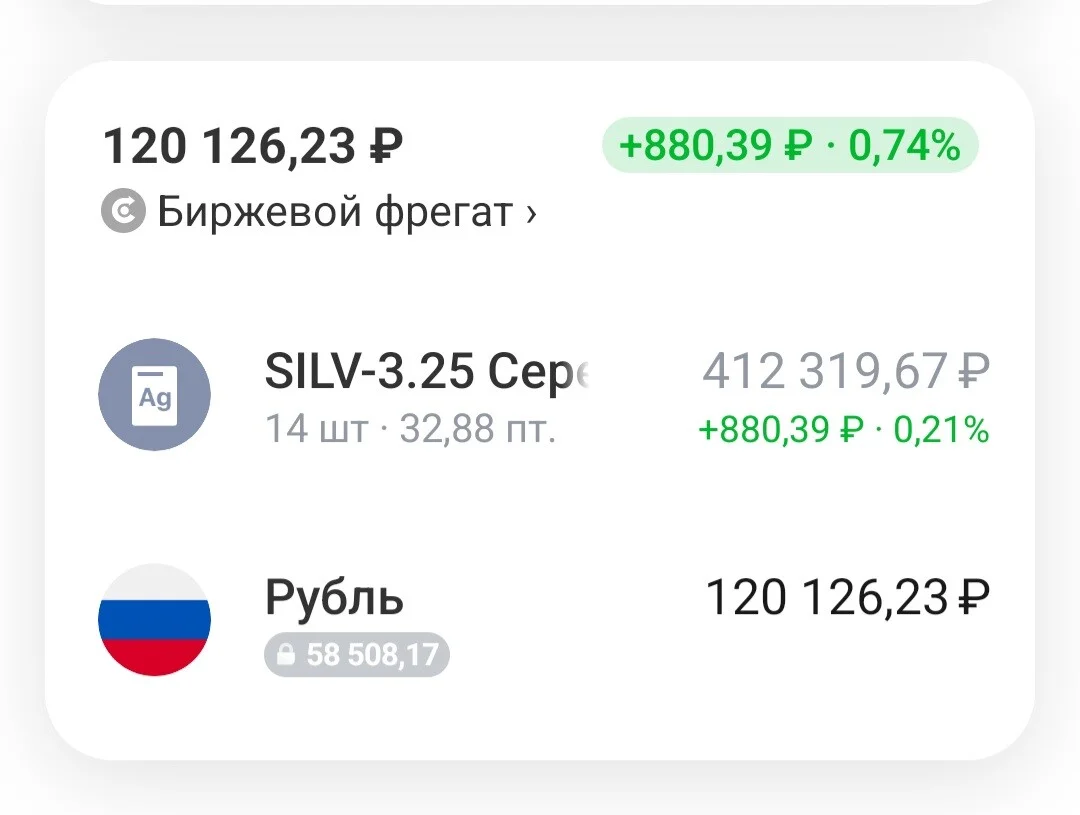Tap the Russian flag currency icon
The width and height of the screenshot is (1080, 815).
pyautogui.click(x=154, y=619)
